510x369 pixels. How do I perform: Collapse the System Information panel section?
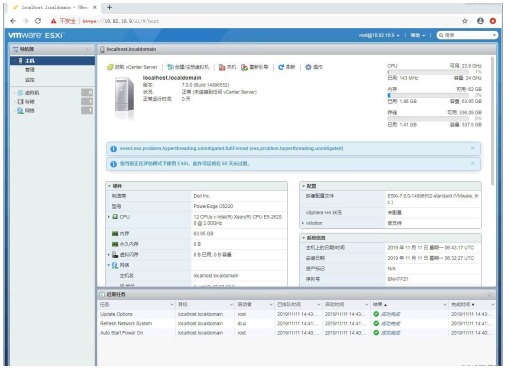pyautogui.click(x=303, y=238)
